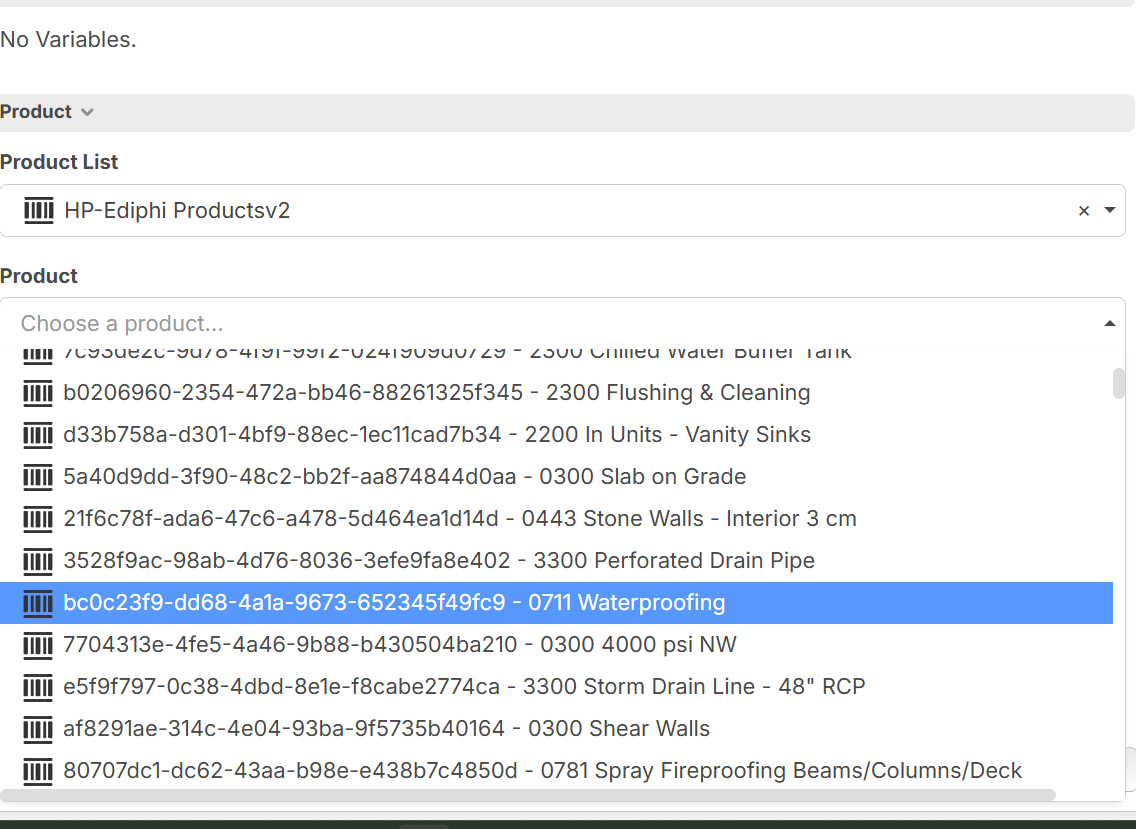Screen dimensions: 1136x829
Task: Click the icon next to 3300 Perforated Drain Pipe
Action: (38, 561)
